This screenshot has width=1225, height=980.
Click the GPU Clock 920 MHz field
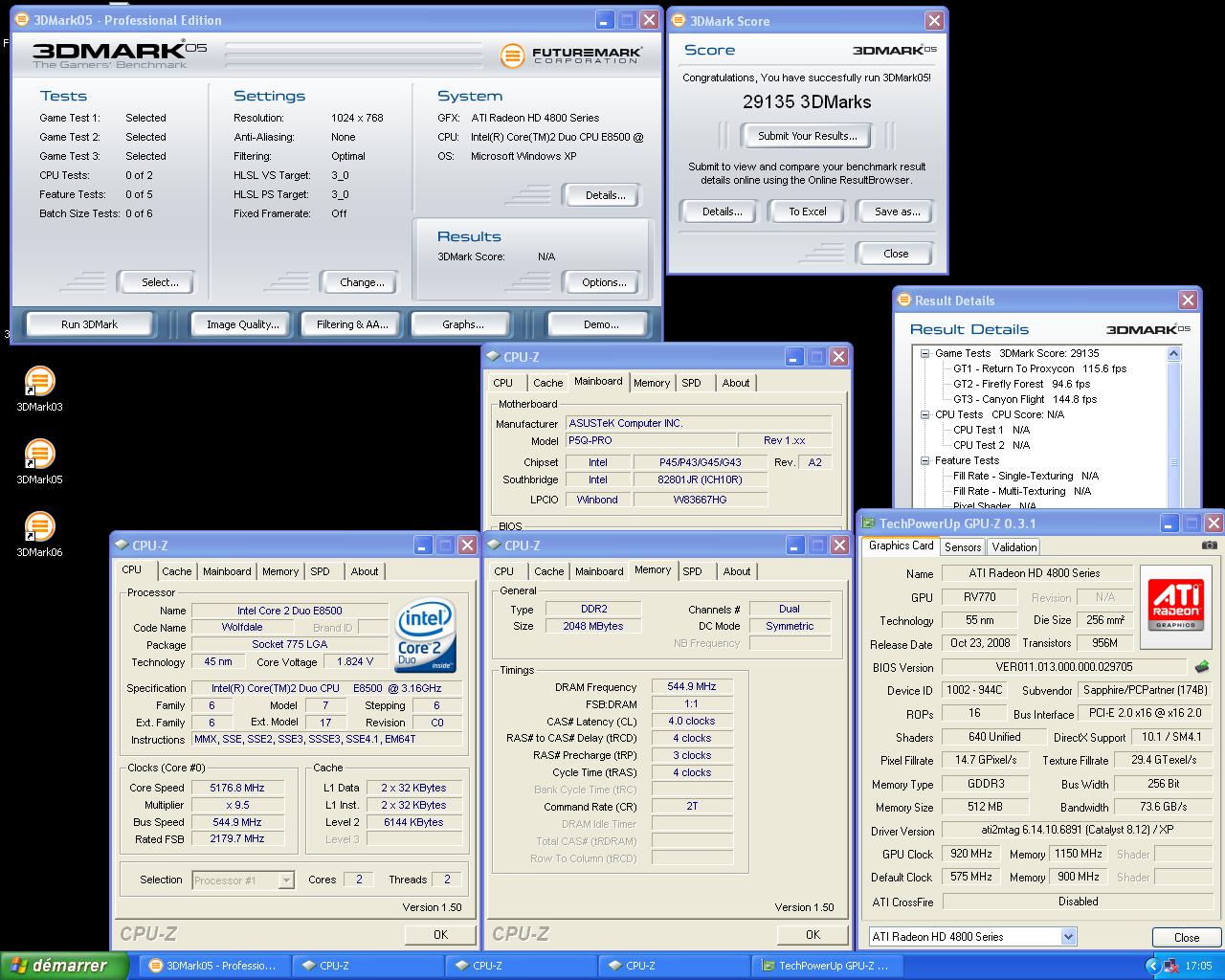(x=971, y=854)
